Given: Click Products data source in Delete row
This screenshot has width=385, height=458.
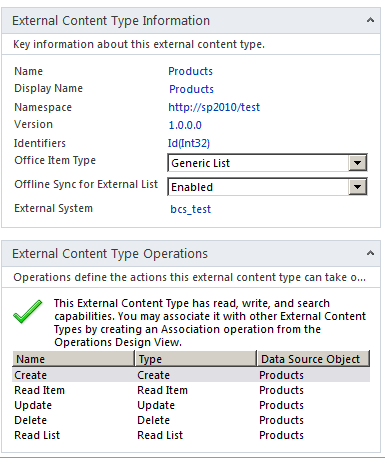Looking at the screenshot, I should (281, 420).
